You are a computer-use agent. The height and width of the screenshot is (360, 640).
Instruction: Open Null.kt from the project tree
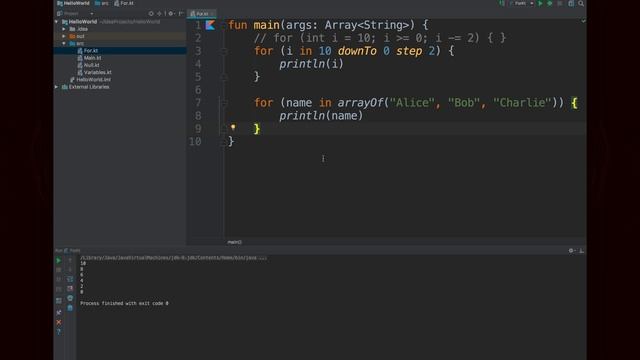tap(91, 65)
